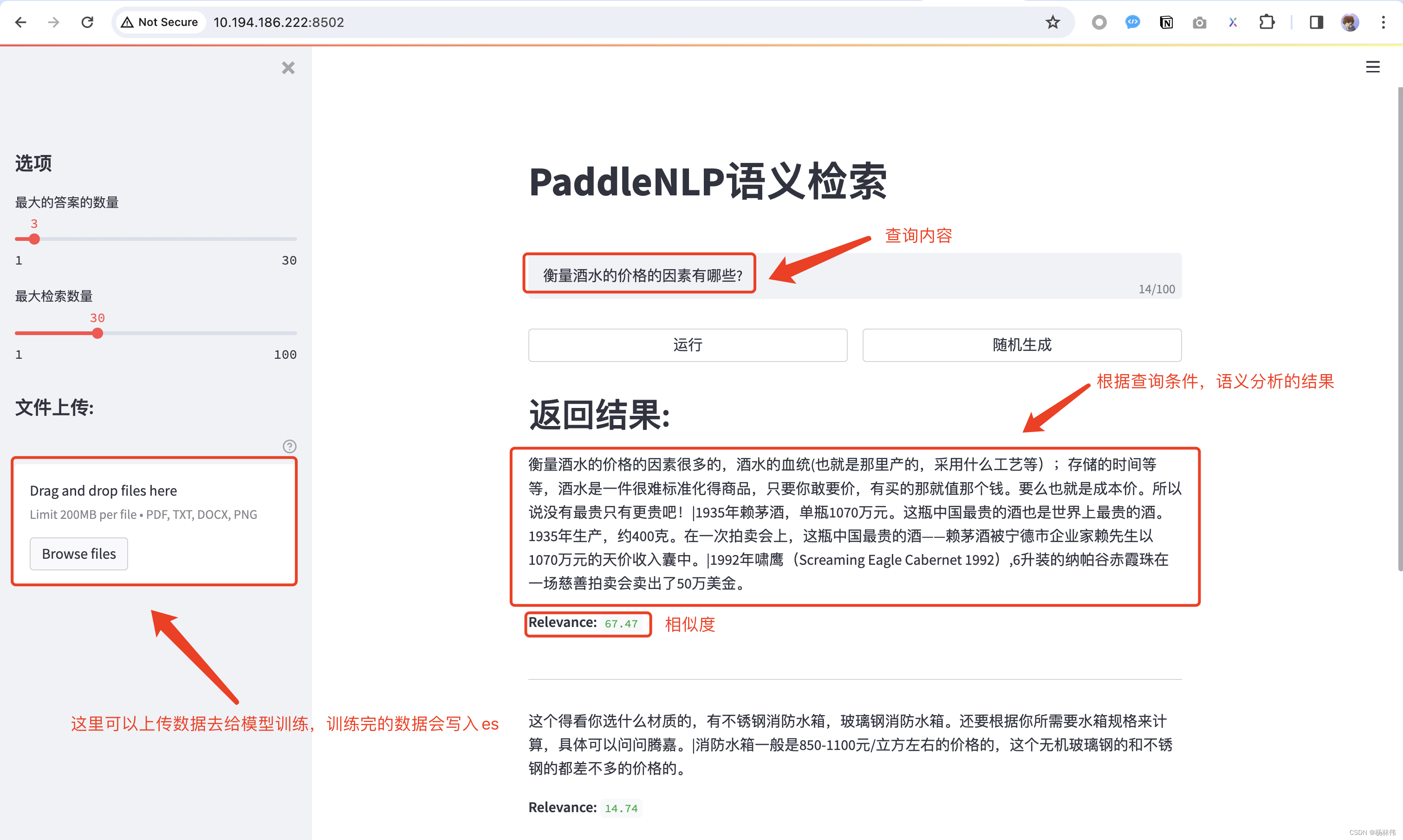The height and width of the screenshot is (840, 1403).
Task: Reload the page with the refresh icon
Action: pyautogui.click(x=88, y=22)
